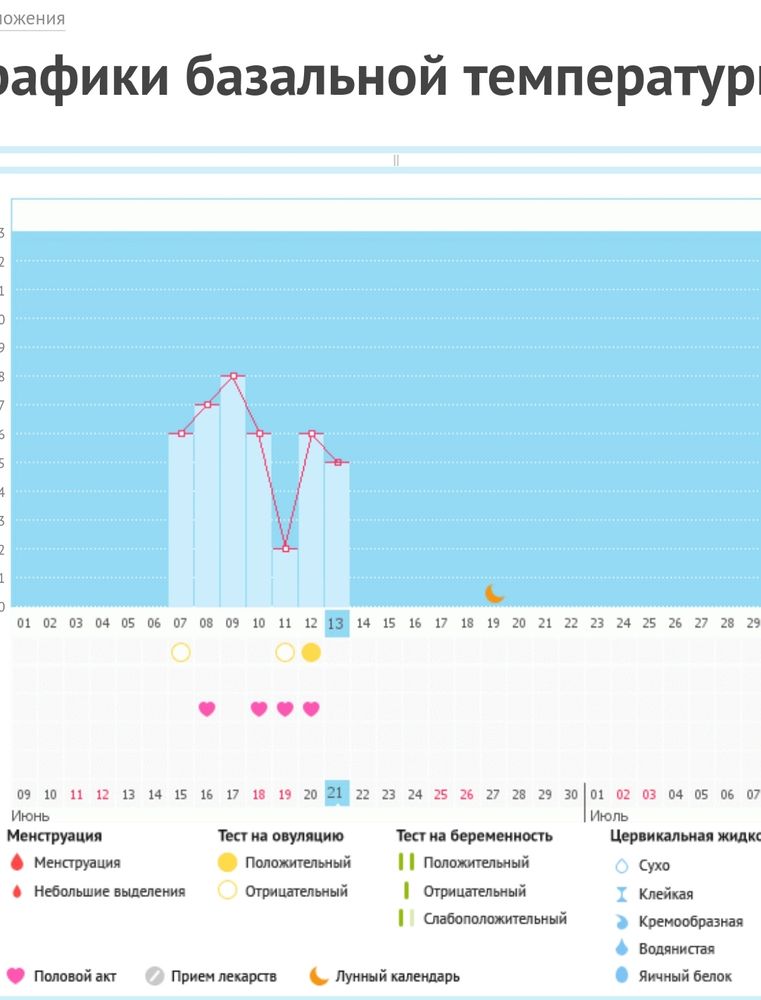Click the yellow Положительный ovulation legend circle
The image size is (761, 1000).
click(x=227, y=862)
